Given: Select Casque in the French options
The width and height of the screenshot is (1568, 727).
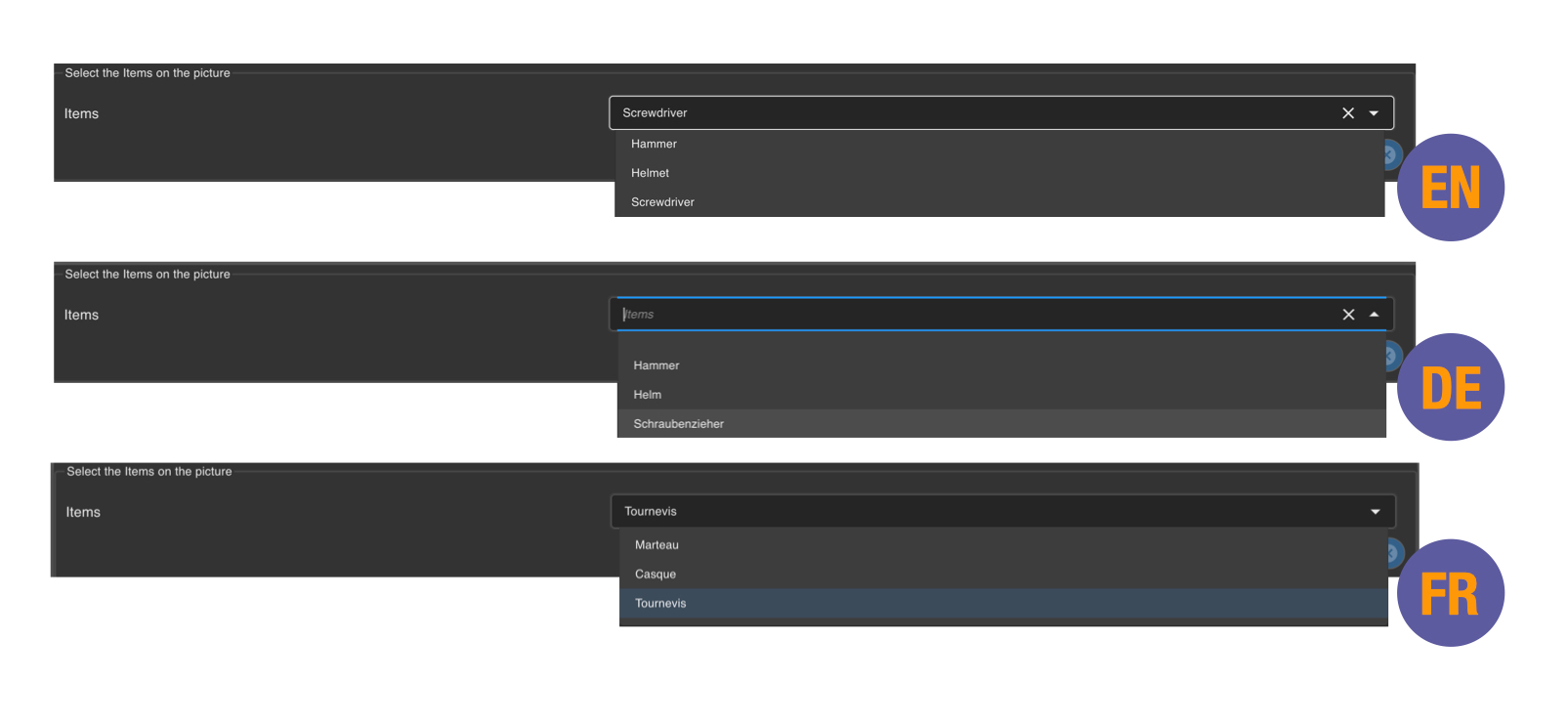Looking at the screenshot, I should 655,575.
